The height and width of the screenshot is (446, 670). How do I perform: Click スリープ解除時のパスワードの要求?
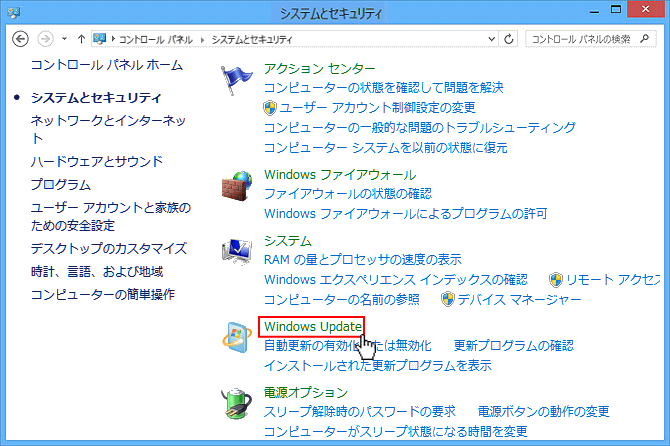pyautogui.click(x=360, y=411)
